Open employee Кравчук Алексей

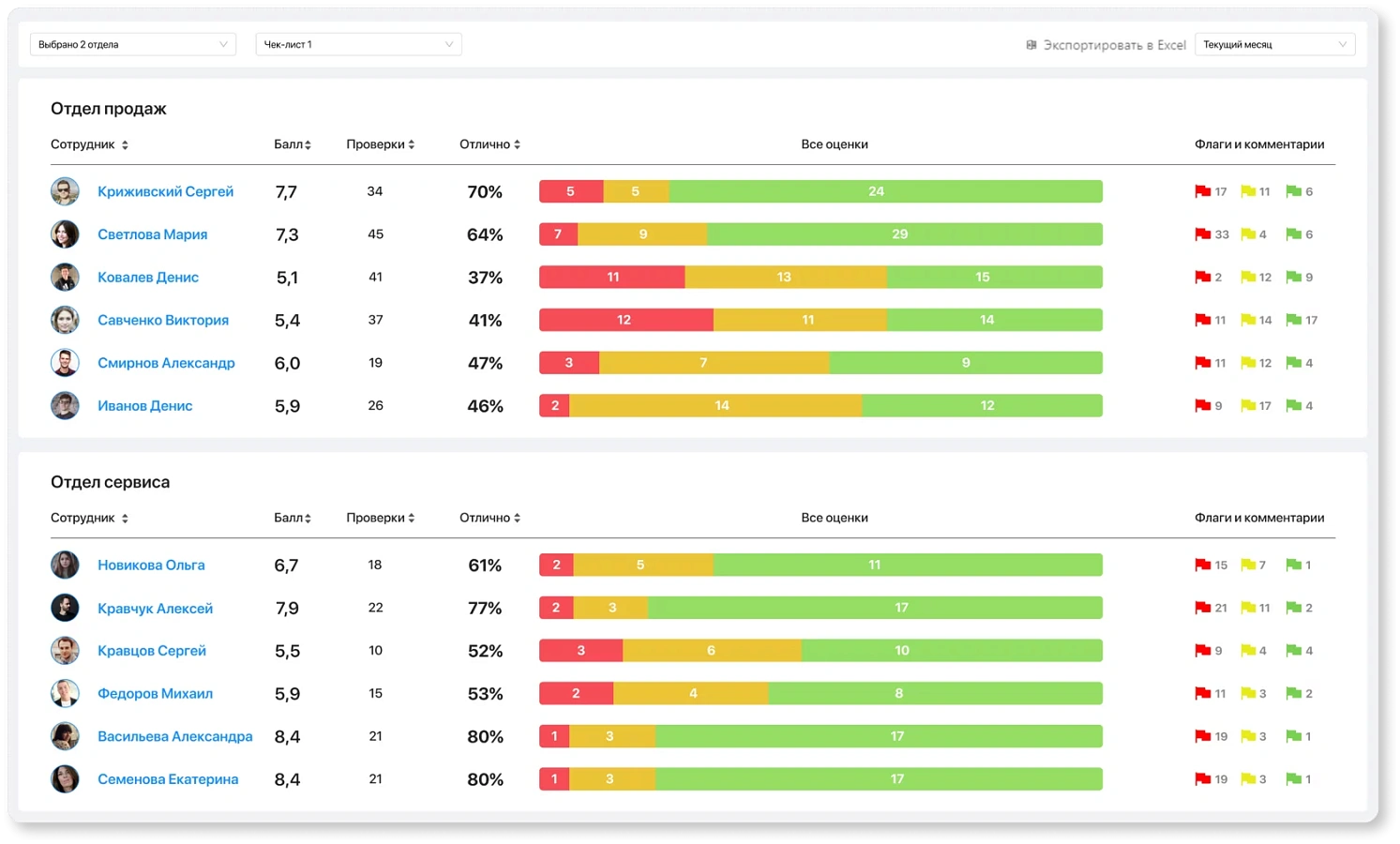tap(155, 609)
